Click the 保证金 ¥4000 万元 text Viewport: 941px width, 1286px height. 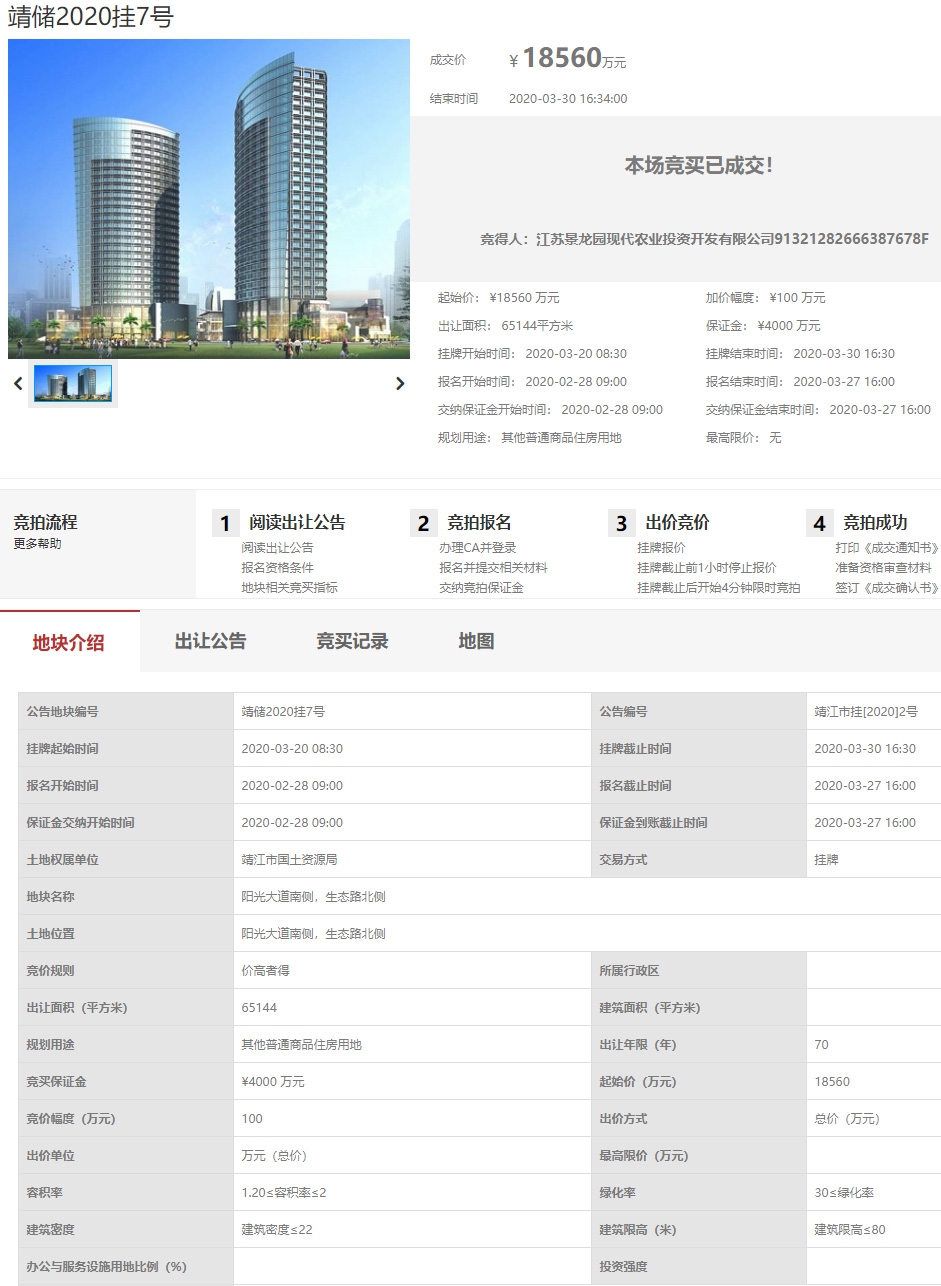coord(763,326)
